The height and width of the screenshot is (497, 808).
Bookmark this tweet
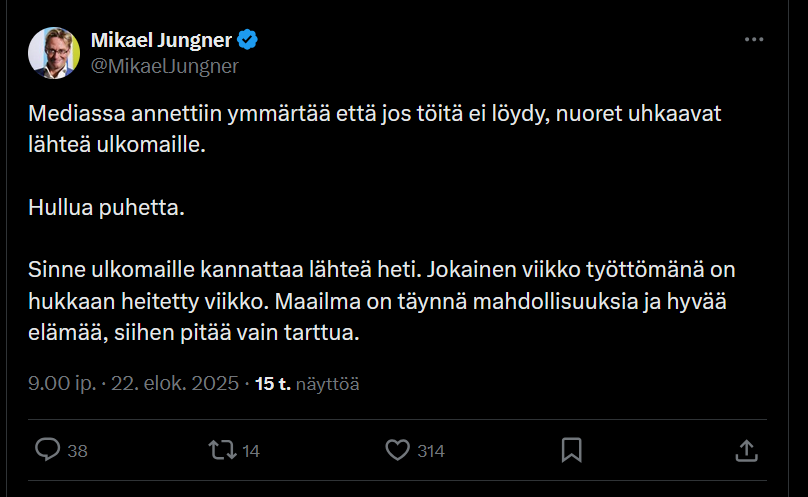pos(571,450)
